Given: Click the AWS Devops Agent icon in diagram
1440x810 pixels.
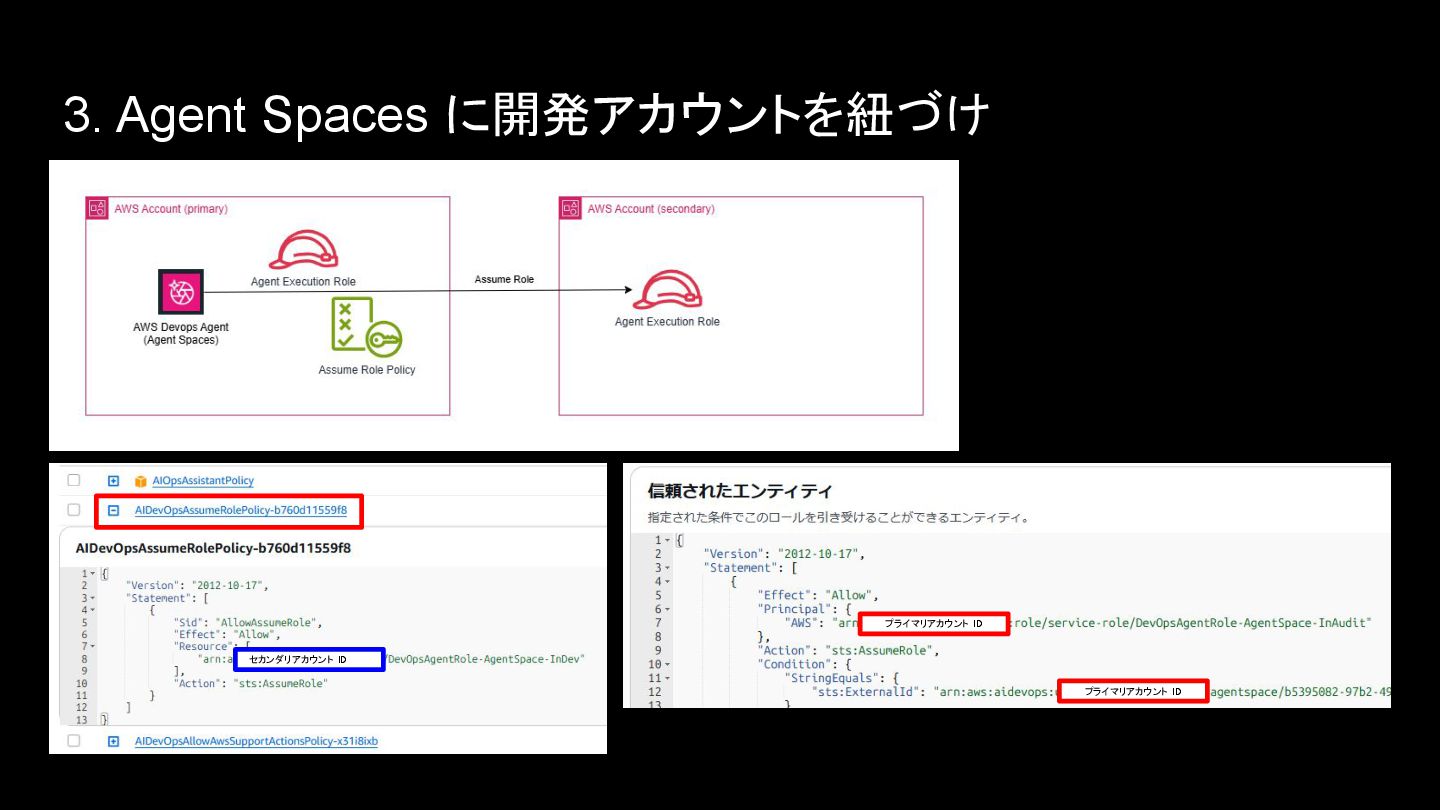Looking at the screenshot, I should [x=182, y=292].
